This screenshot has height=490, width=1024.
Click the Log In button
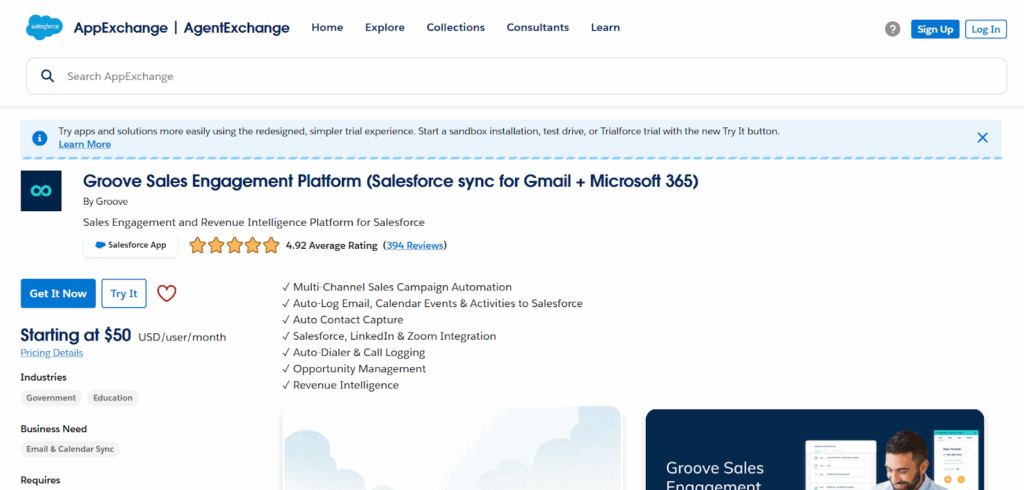pyautogui.click(x=985, y=29)
